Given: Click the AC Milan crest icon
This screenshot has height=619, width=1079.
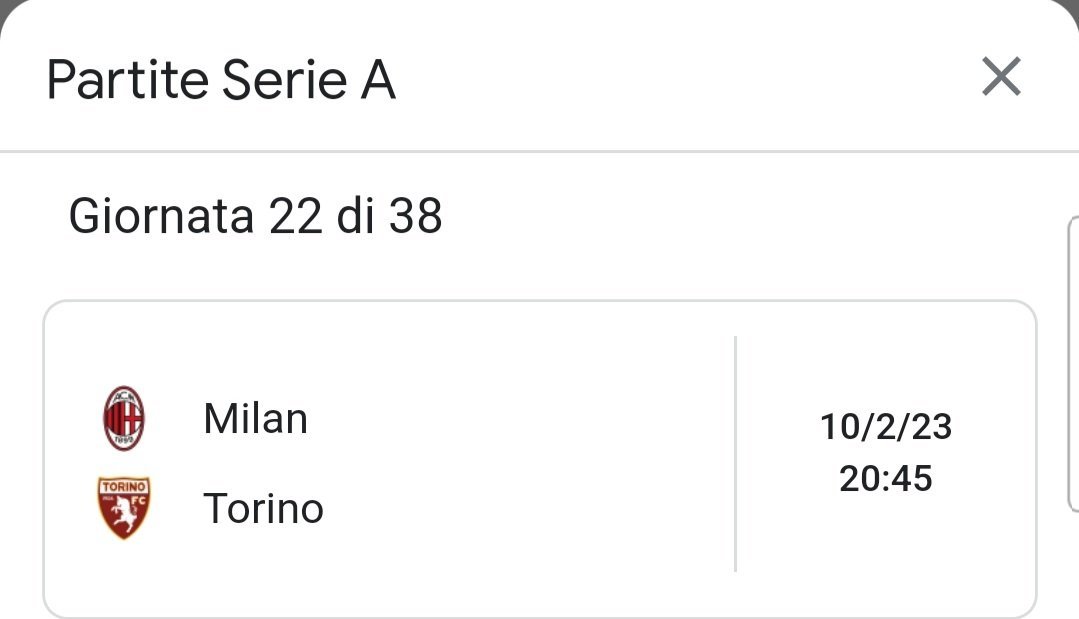Looking at the screenshot, I should 124,419.
